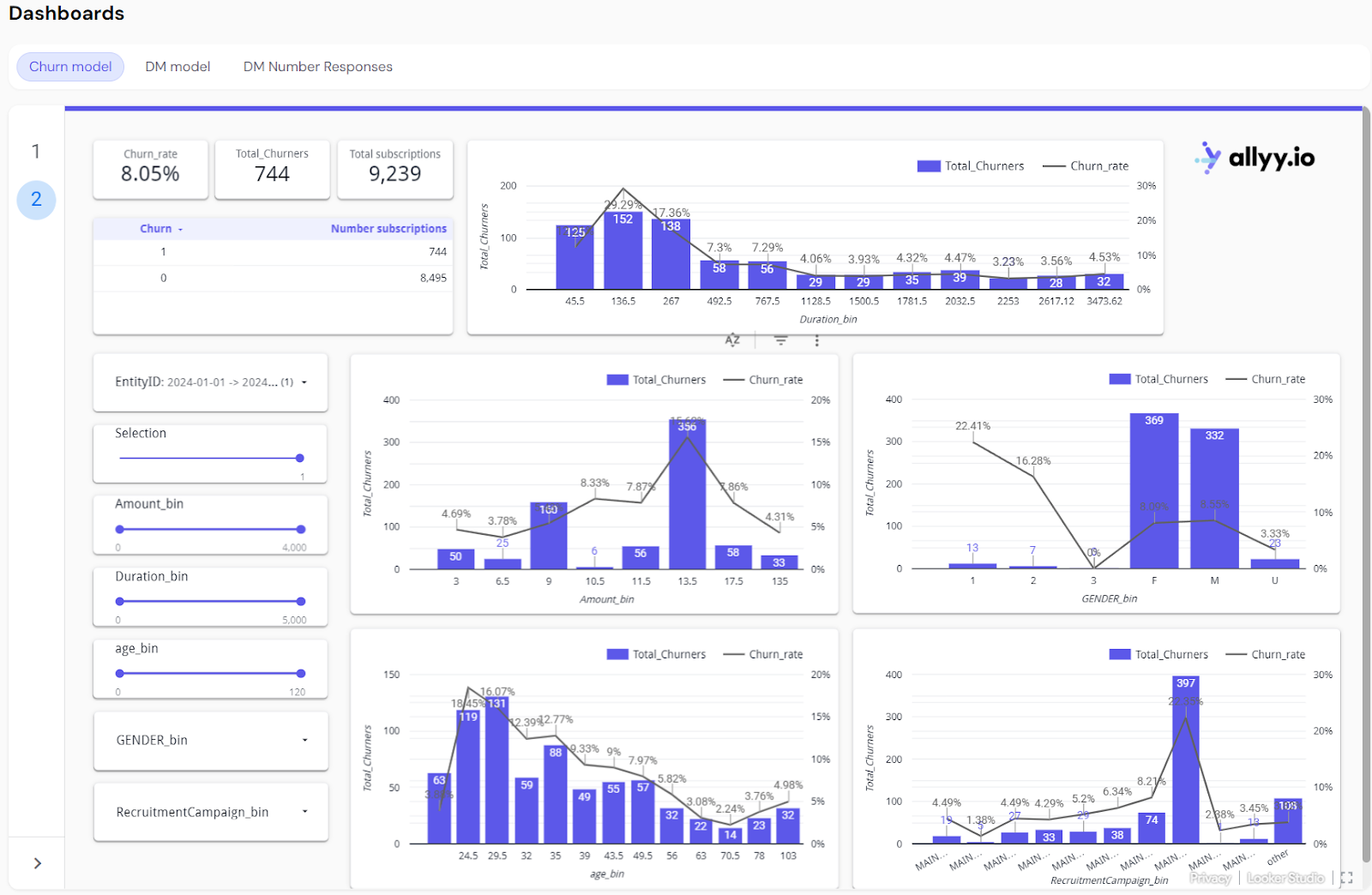
Task: Expand the sidebar with the arrow icon
Action: [37, 863]
